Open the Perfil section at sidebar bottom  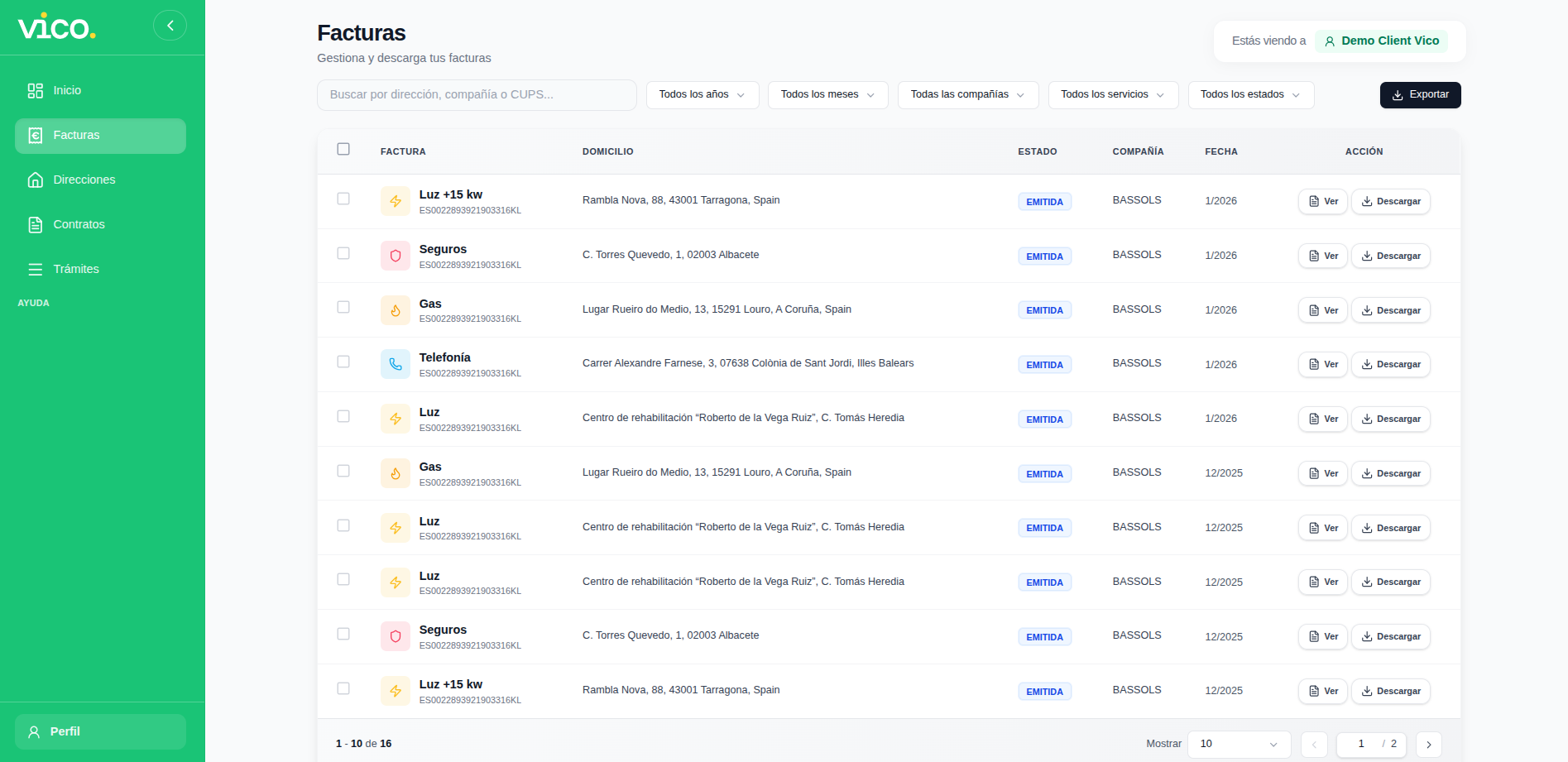(100, 731)
